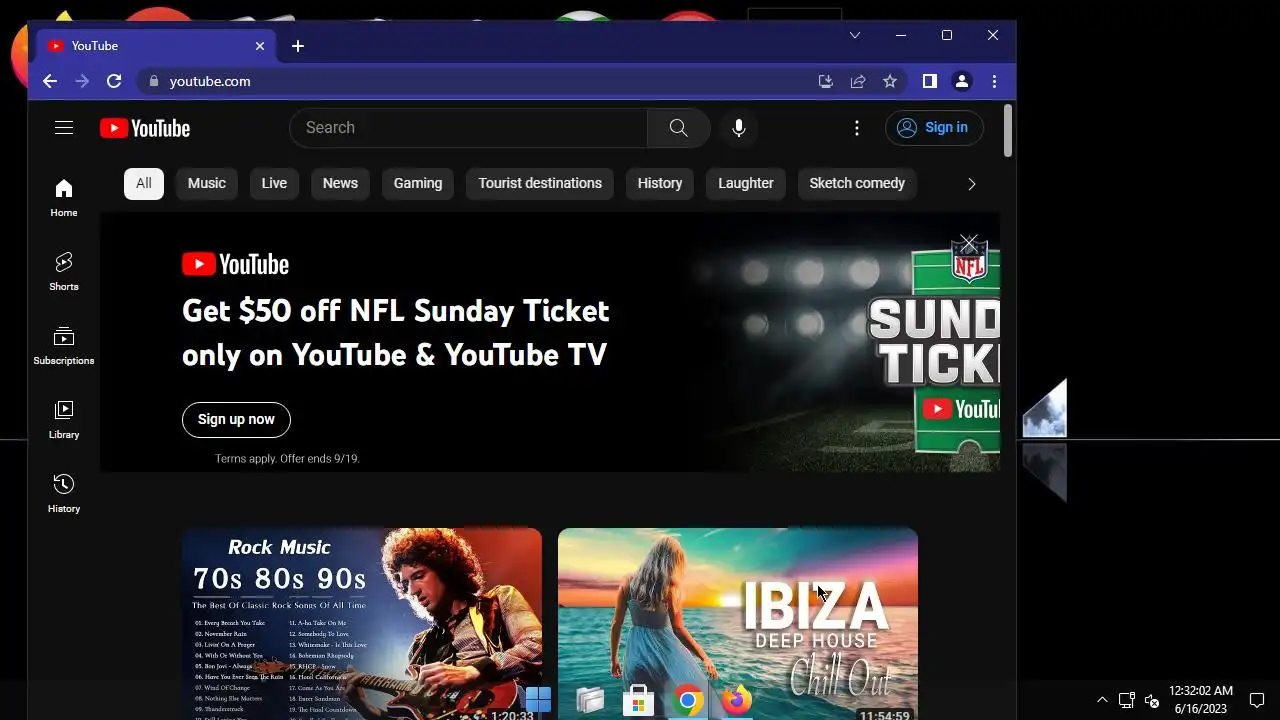Click the Sign up now button

236,420
